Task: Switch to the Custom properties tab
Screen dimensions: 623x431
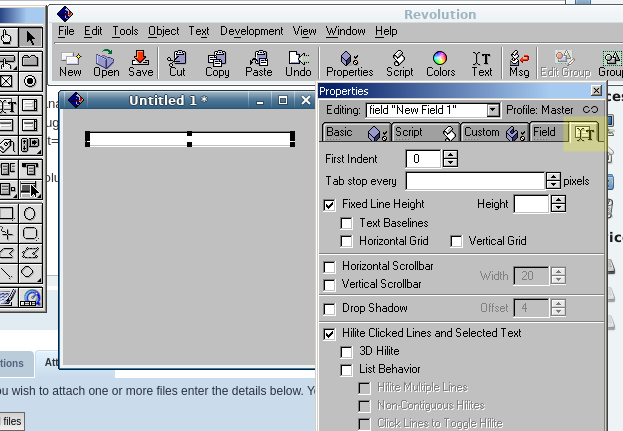Action: (495, 132)
